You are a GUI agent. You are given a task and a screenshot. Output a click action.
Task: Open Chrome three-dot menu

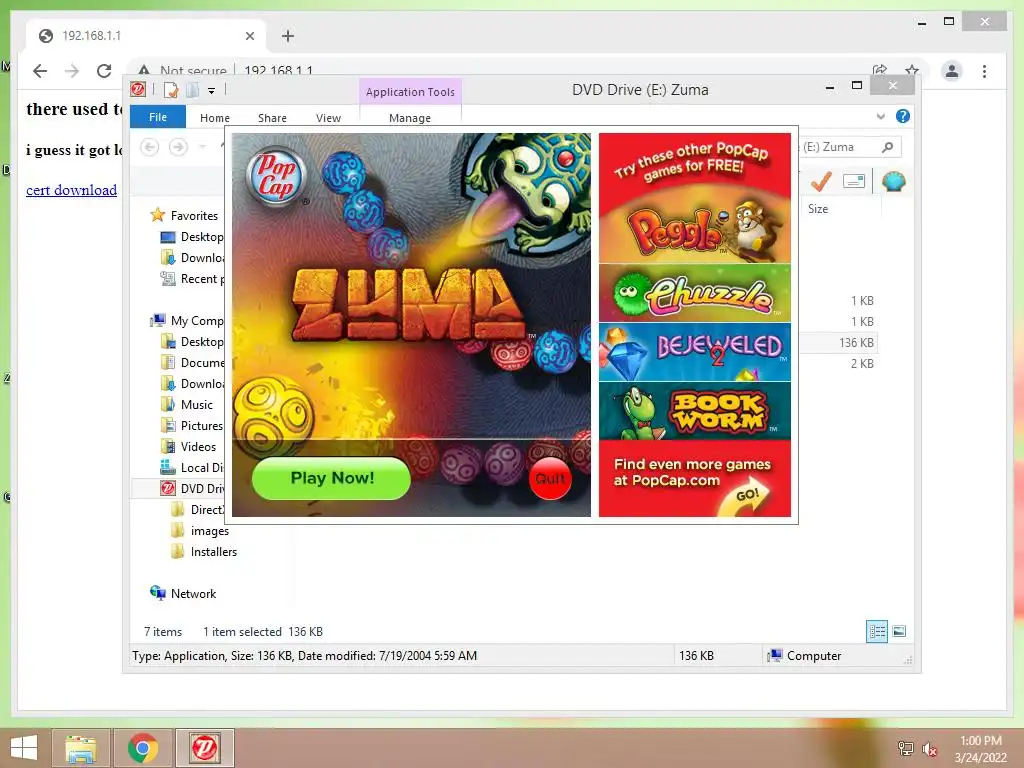pos(984,71)
